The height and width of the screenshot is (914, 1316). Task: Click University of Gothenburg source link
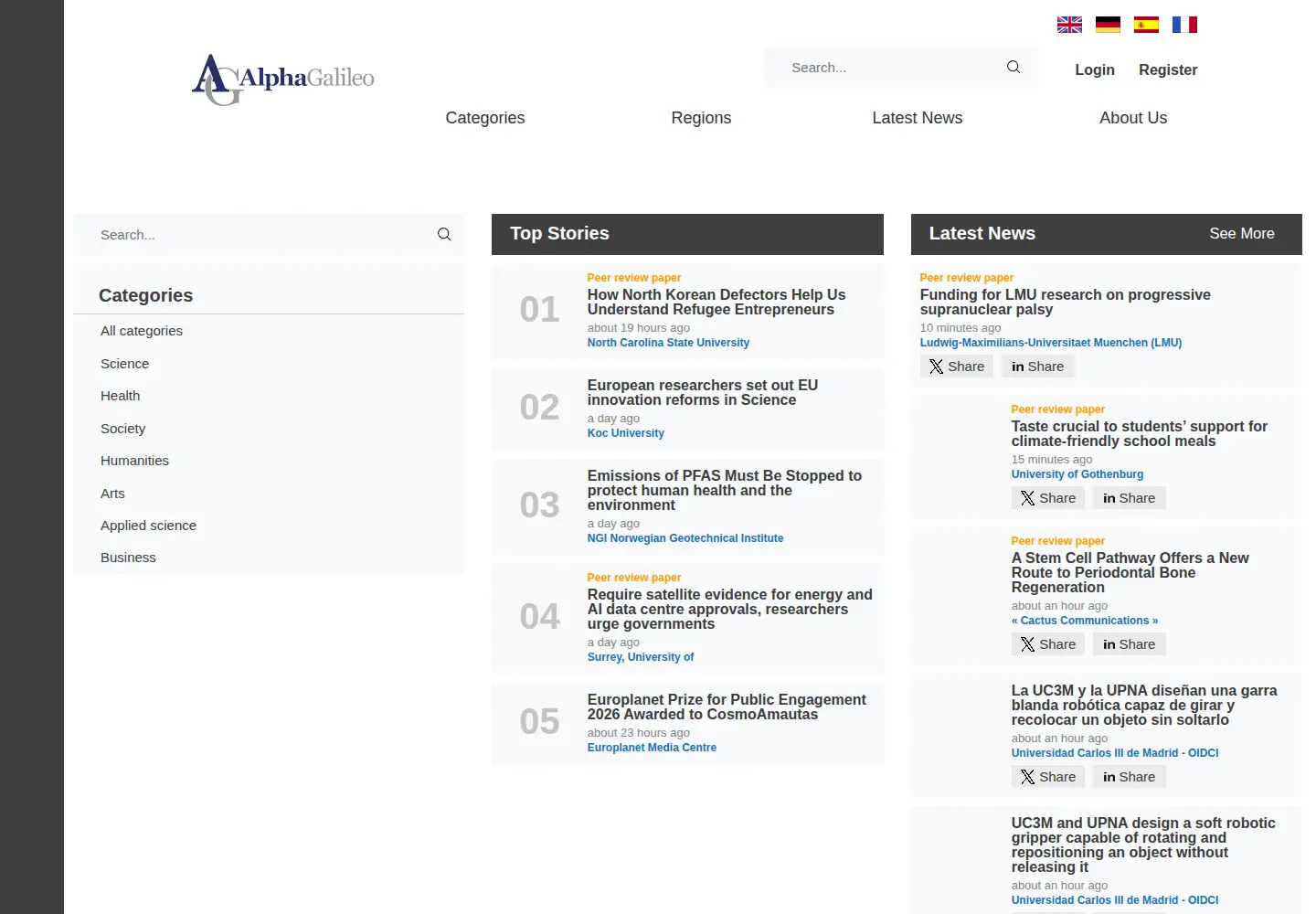click(x=1077, y=474)
